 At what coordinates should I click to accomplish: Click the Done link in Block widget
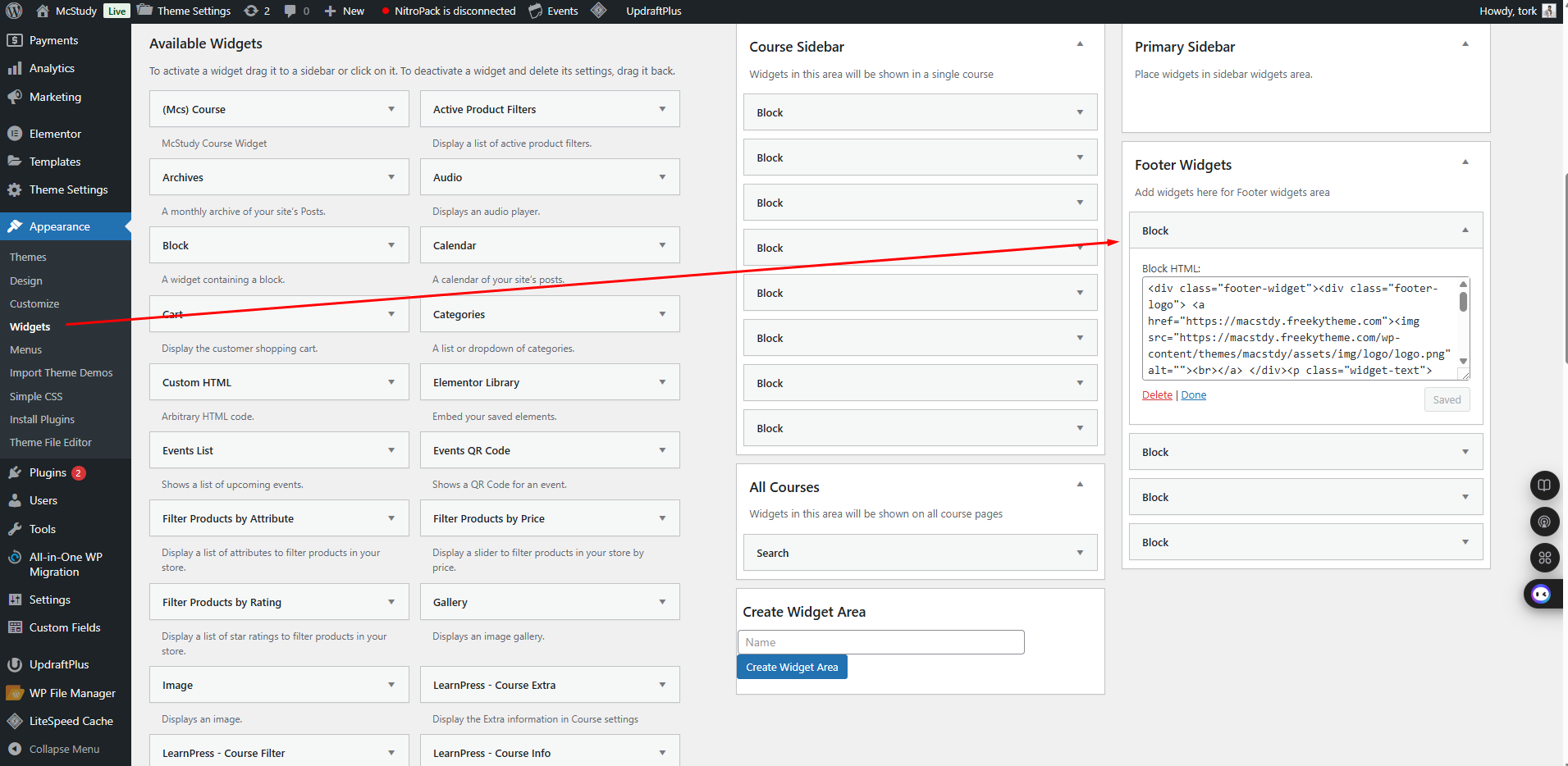[1193, 394]
